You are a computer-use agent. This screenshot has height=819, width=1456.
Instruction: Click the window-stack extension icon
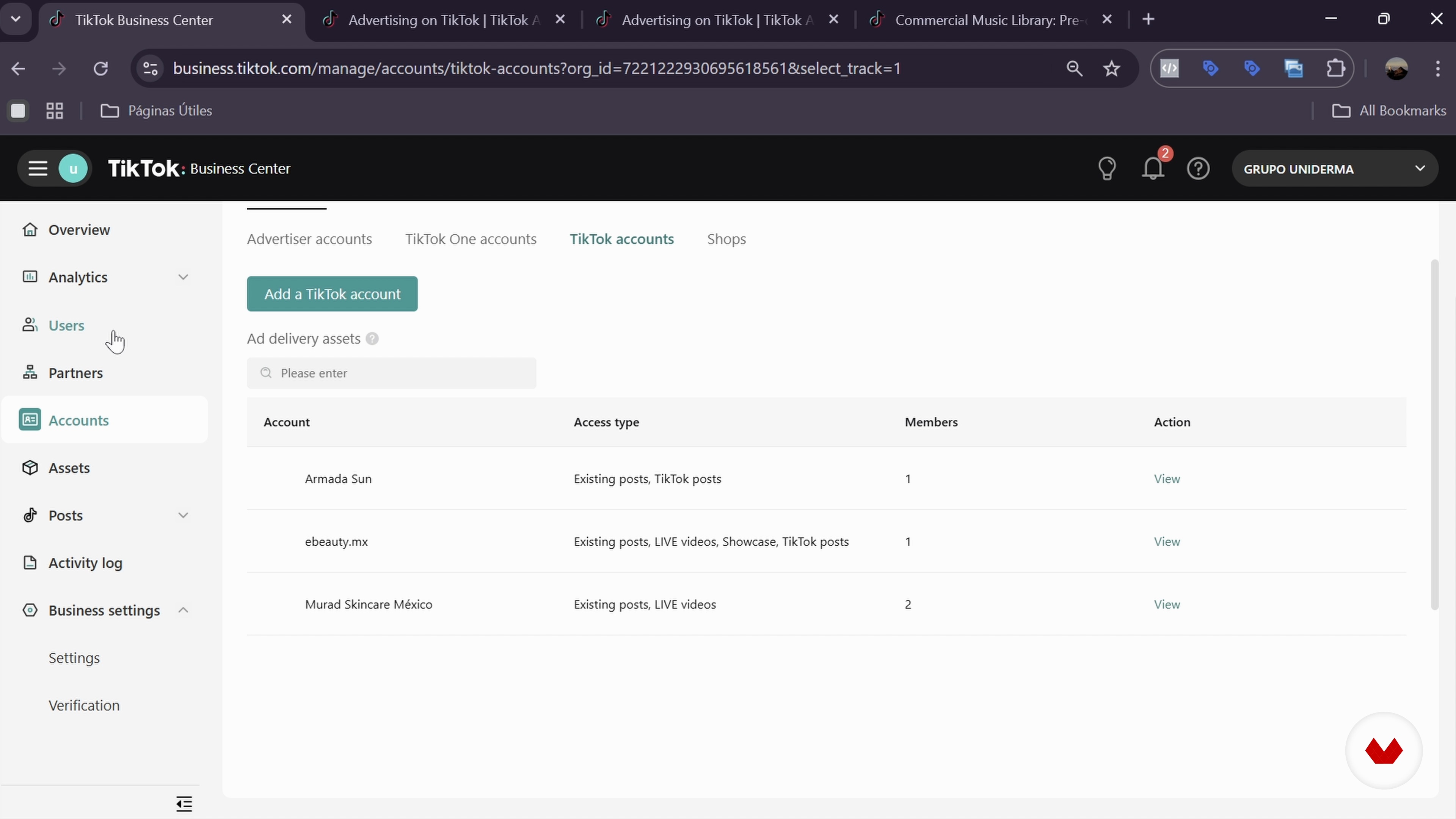[1294, 69]
